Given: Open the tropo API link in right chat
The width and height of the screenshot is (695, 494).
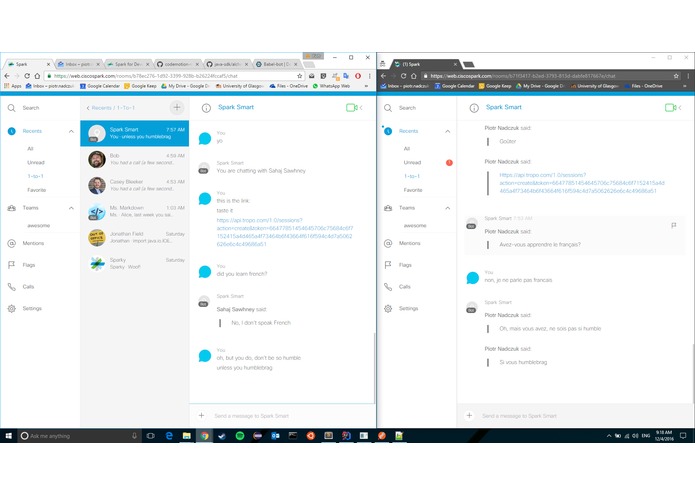Looking at the screenshot, I should (x=582, y=183).
